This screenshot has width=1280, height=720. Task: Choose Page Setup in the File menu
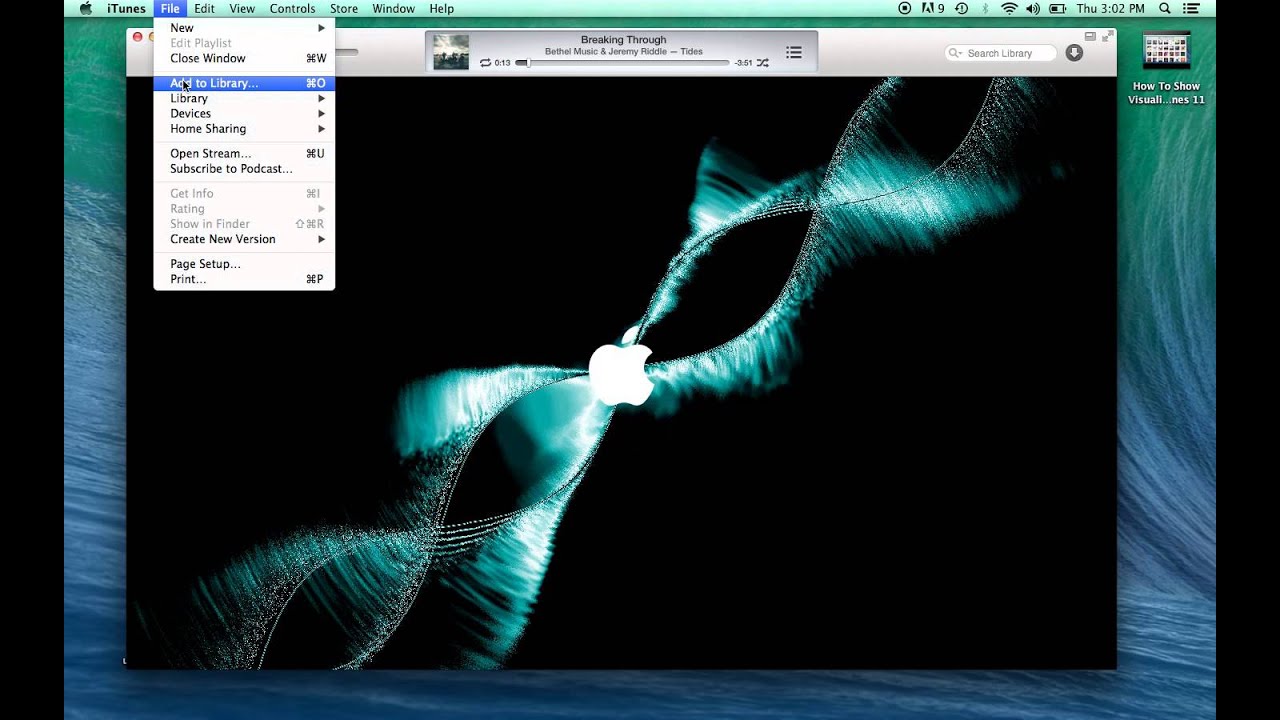coord(244,264)
